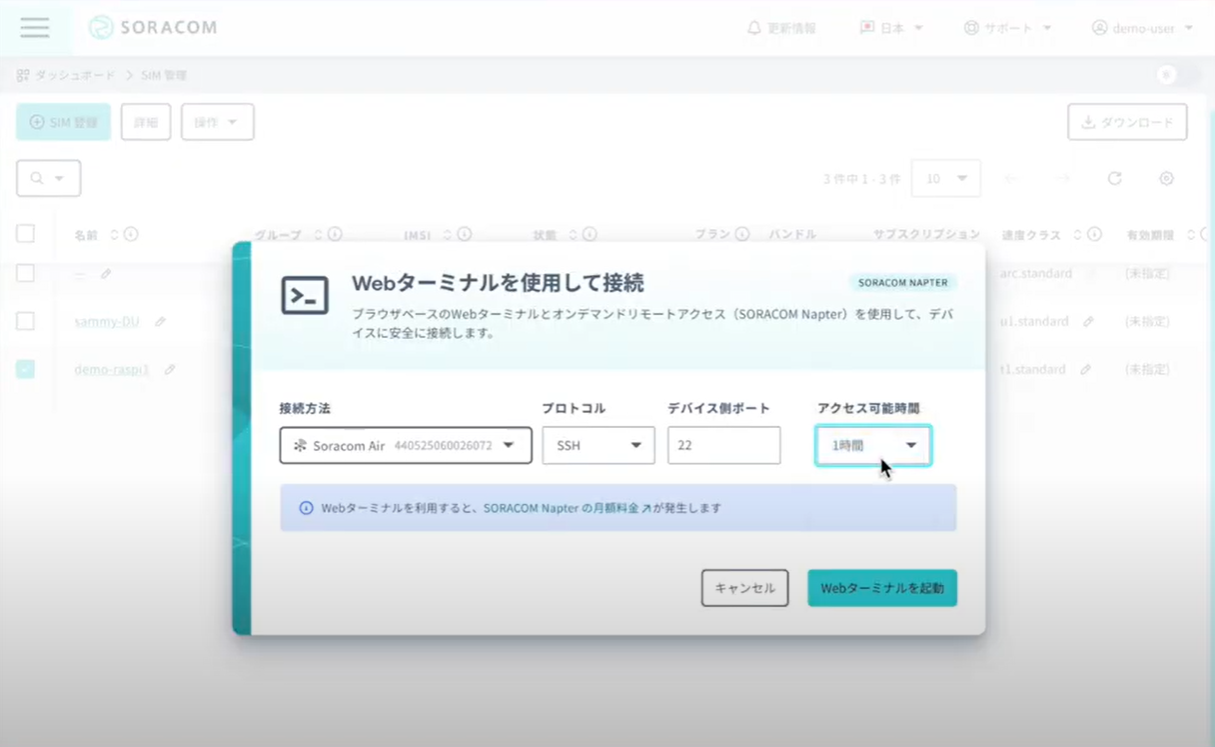Open the table settings gear icon
Viewport: 1215px width, 747px height.
(1166, 178)
